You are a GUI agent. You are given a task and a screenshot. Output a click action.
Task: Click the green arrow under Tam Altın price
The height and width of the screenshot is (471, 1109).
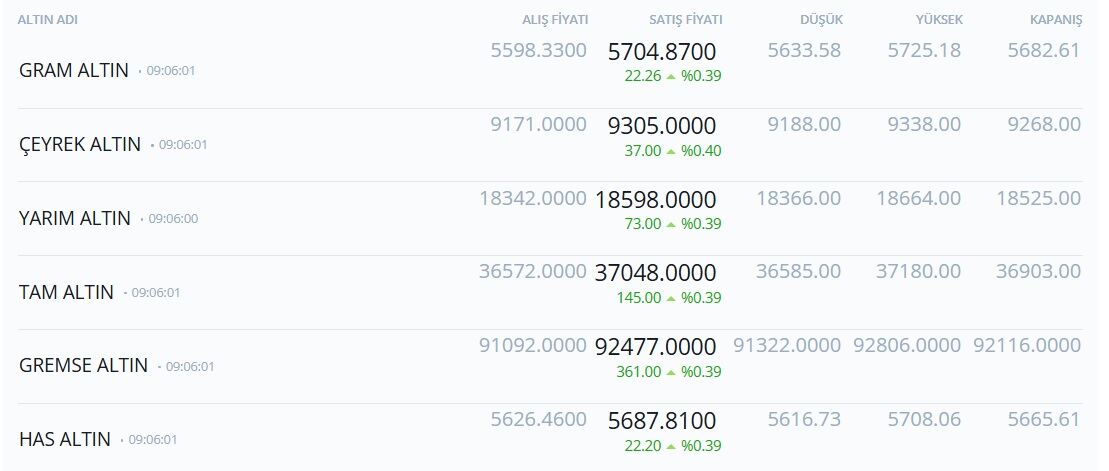(671, 298)
